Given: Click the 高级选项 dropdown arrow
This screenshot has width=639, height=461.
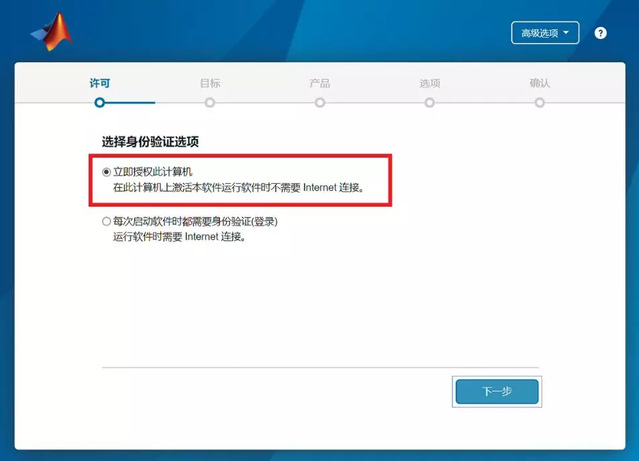Looking at the screenshot, I should pos(566,32).
